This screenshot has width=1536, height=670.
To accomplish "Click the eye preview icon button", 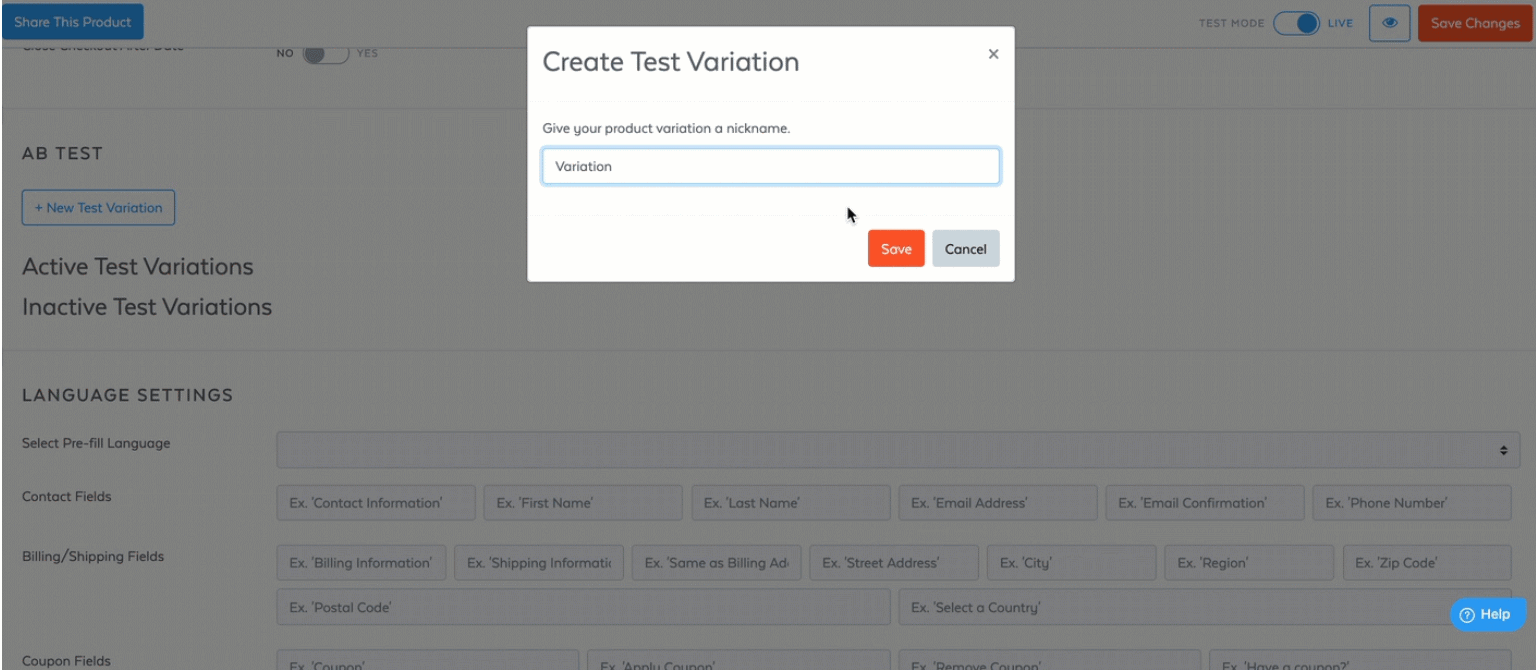I will 1389,23.
